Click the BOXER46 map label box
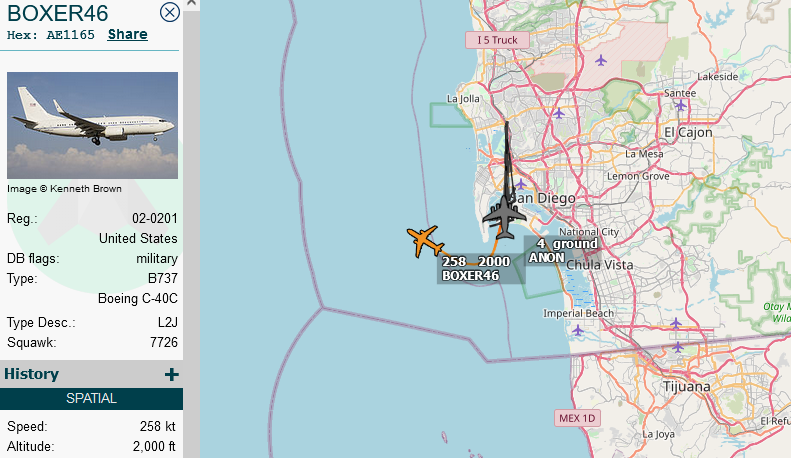The height and width of the screenshot is (458, 791). pyautogui.click(x=481, y=268)
